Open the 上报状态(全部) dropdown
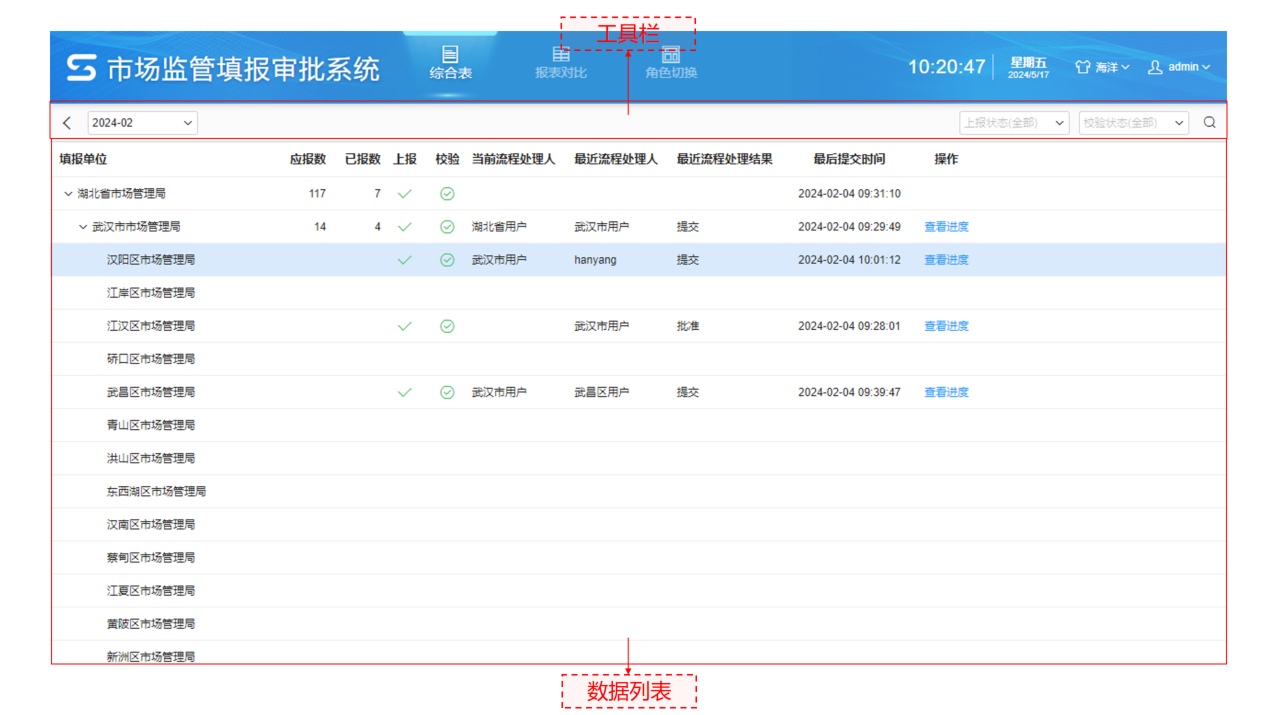 point(1014,121)
